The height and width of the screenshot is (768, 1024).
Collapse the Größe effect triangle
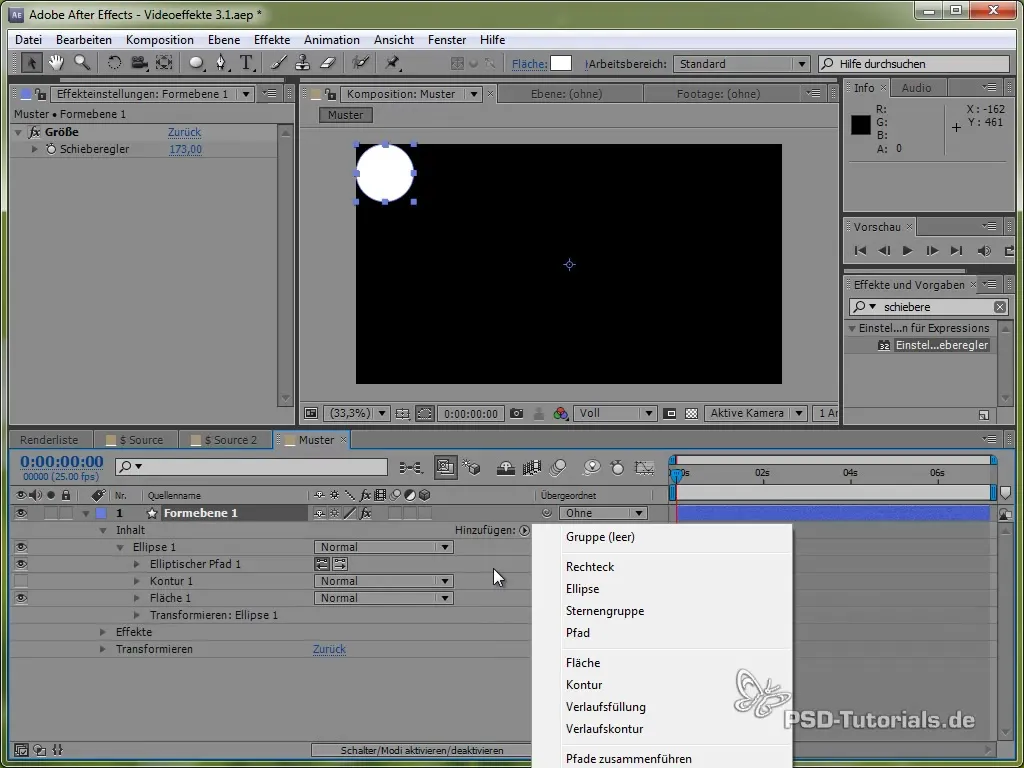point(18,132)
